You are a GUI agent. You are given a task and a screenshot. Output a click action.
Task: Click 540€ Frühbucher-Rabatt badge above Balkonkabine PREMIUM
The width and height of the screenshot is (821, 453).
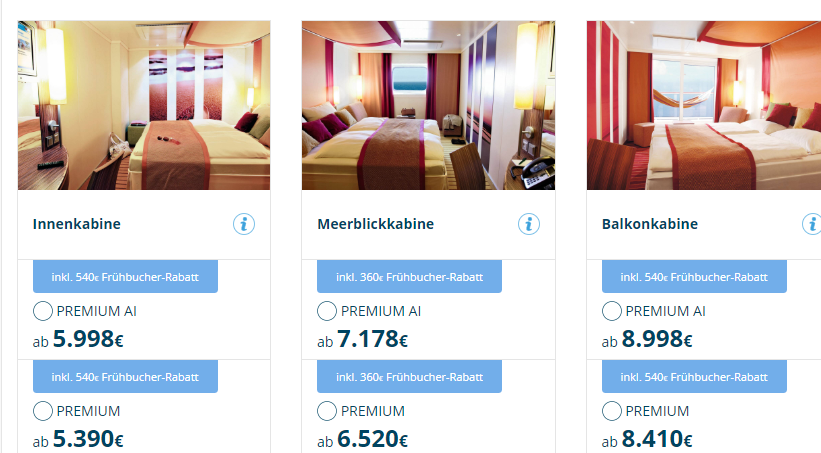coord(694,377)
